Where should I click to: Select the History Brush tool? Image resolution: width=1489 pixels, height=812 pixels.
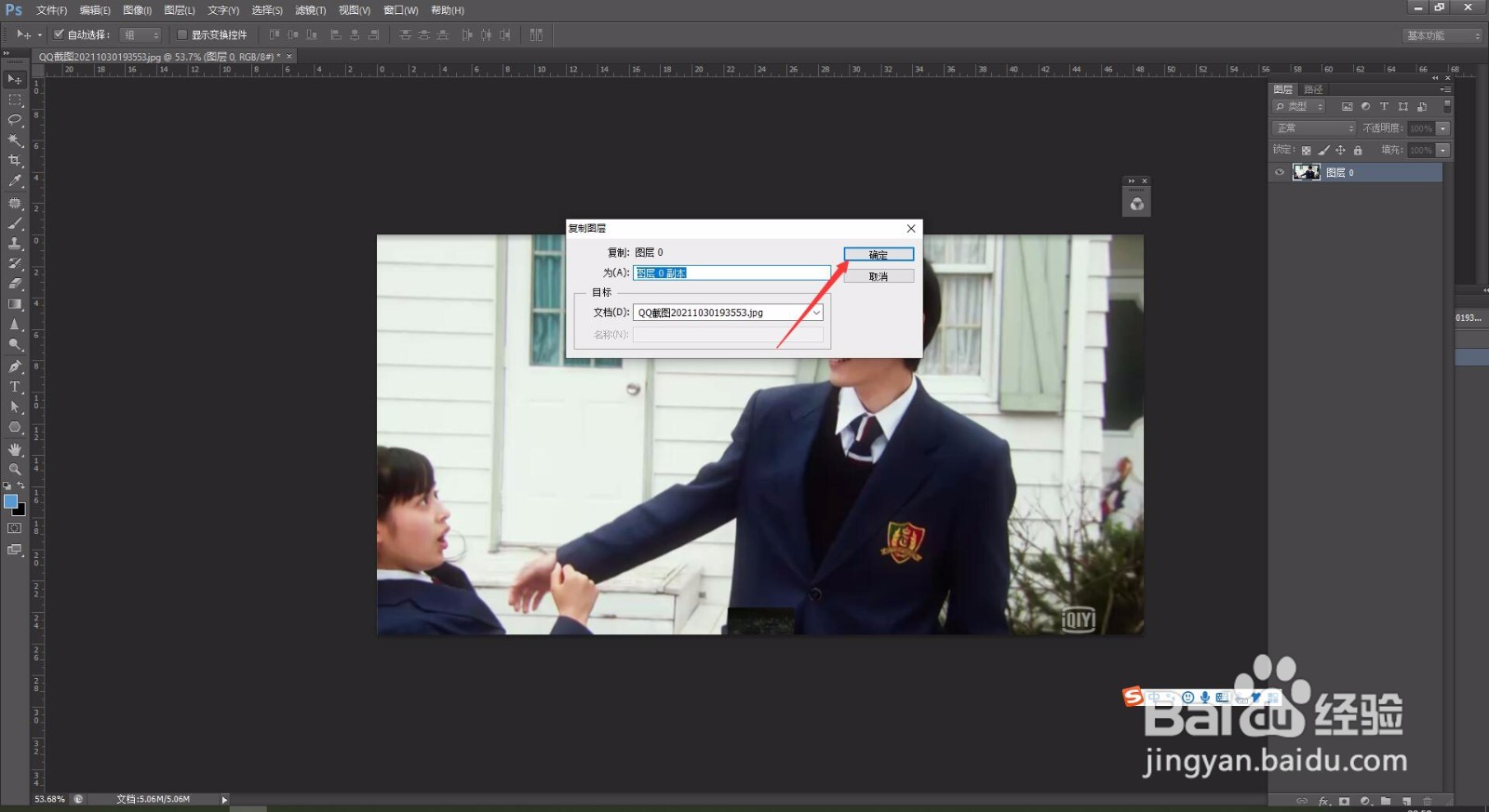pos(15,264)
